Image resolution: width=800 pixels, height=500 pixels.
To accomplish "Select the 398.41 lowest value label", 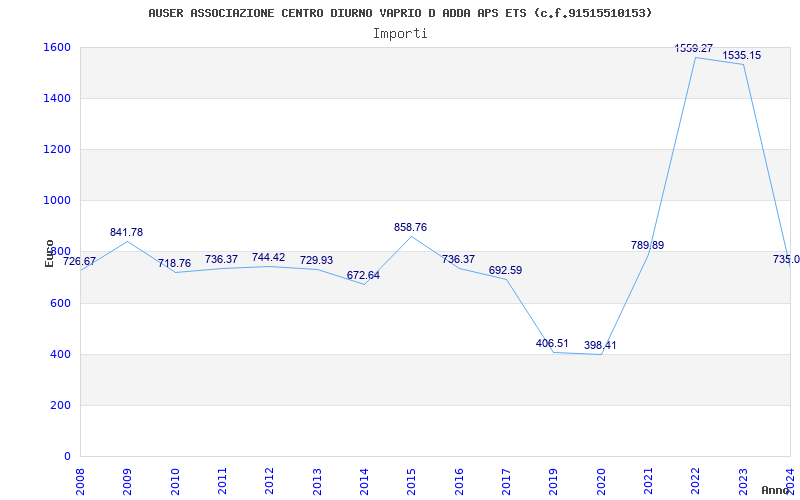I will tap(600, 345).
